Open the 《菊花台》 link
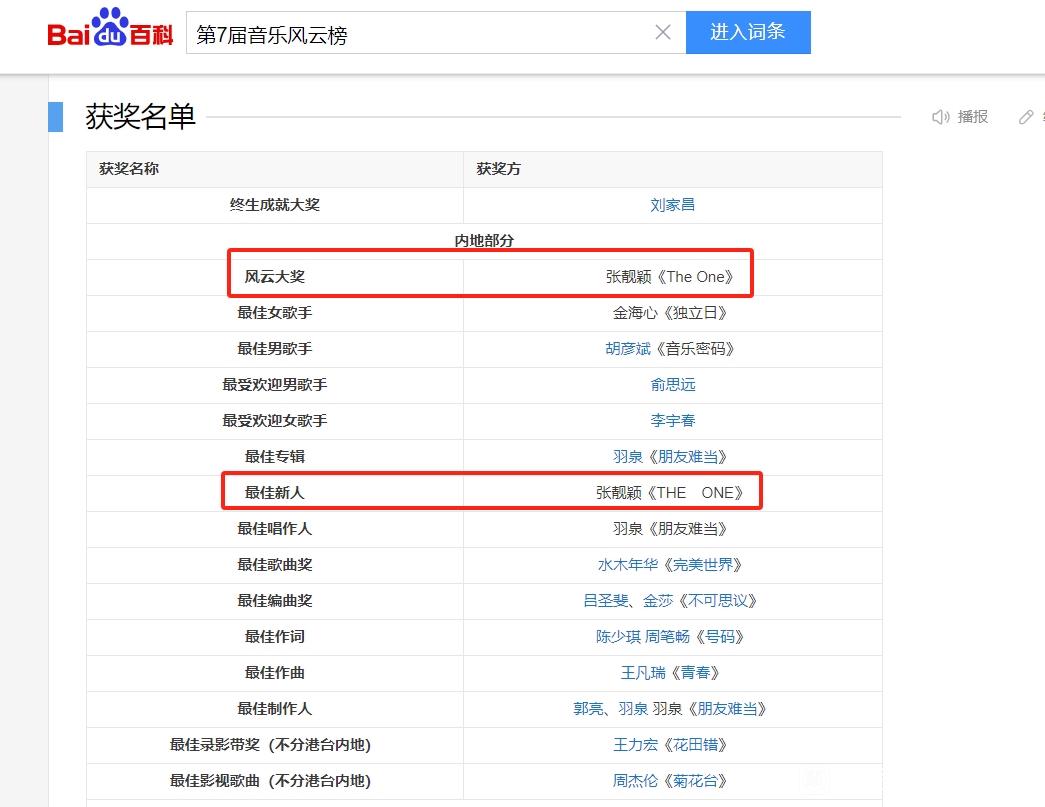This screenshot has width=1045, height=807. [x=694, y=780]
